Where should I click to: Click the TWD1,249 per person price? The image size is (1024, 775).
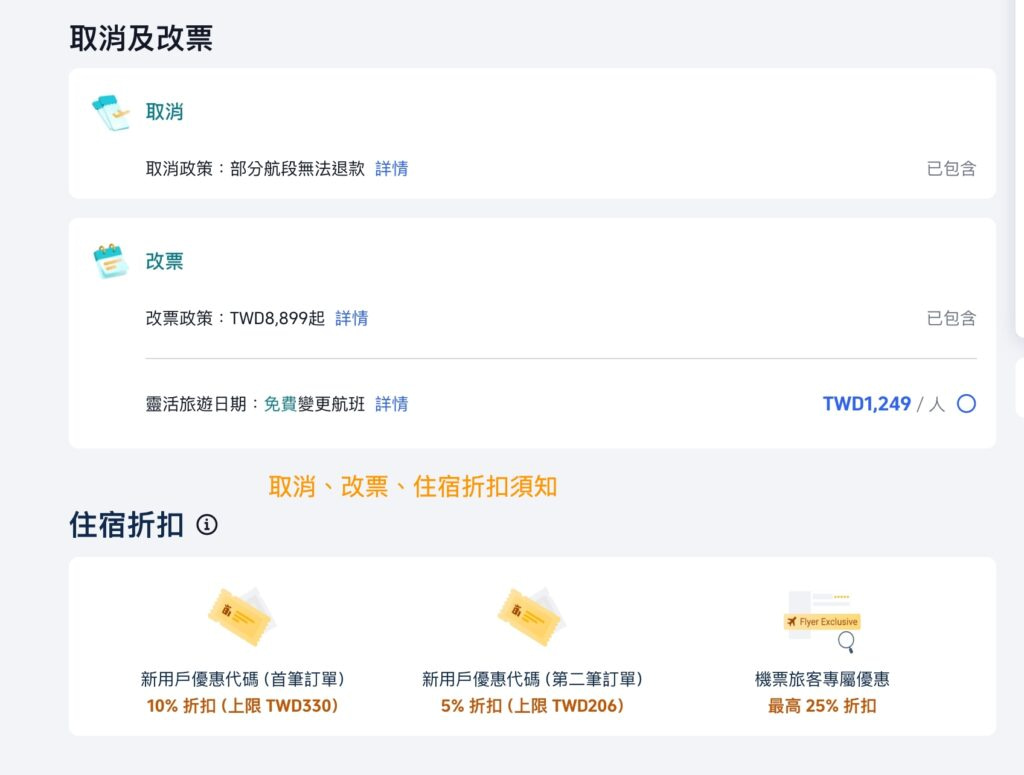[x=884, y=403]
